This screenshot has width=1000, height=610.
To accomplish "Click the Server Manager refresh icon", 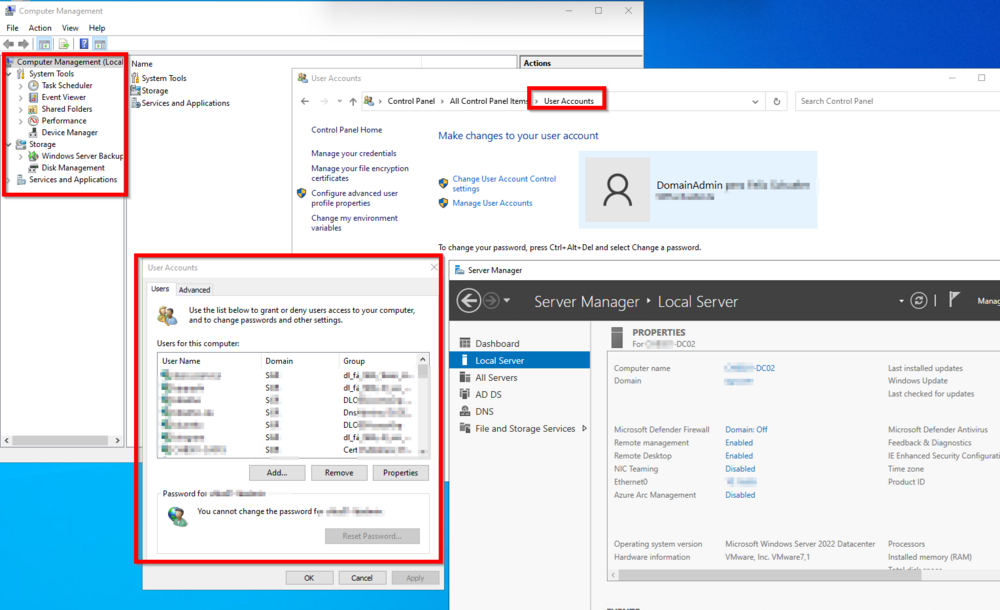I will point(918,300).
